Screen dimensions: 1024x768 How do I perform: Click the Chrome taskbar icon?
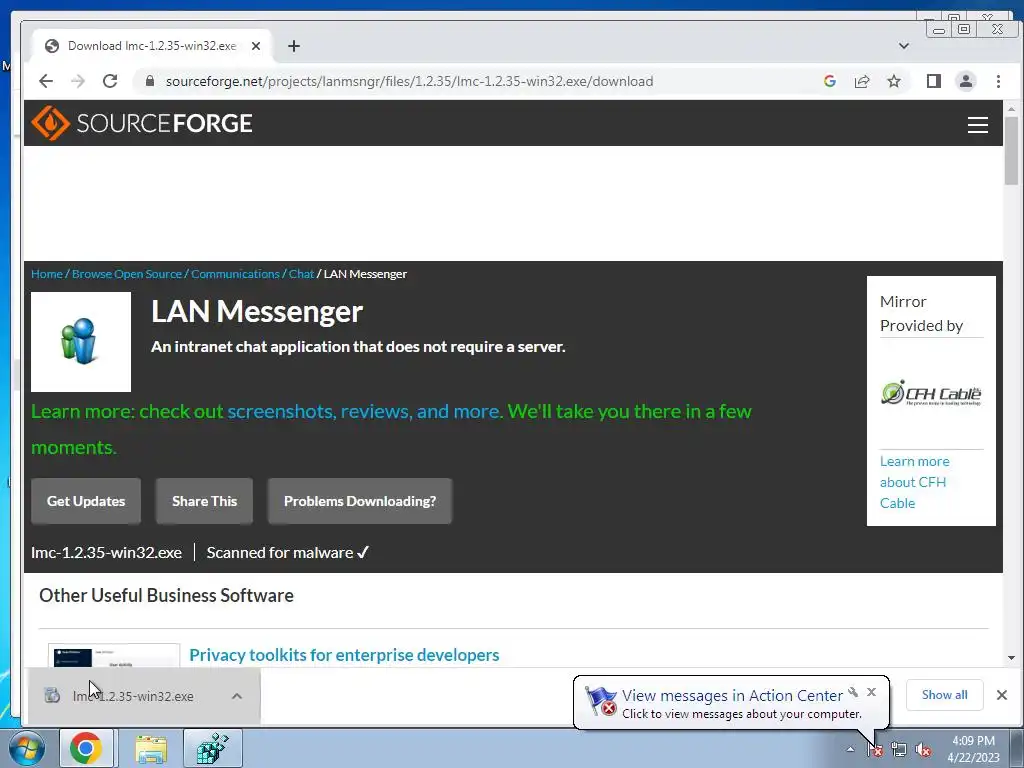(x=86, y=748)
